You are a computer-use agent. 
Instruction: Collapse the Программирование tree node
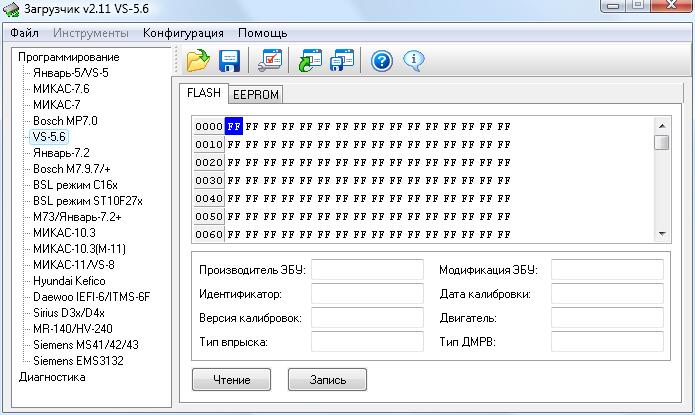tap(68, 56)
